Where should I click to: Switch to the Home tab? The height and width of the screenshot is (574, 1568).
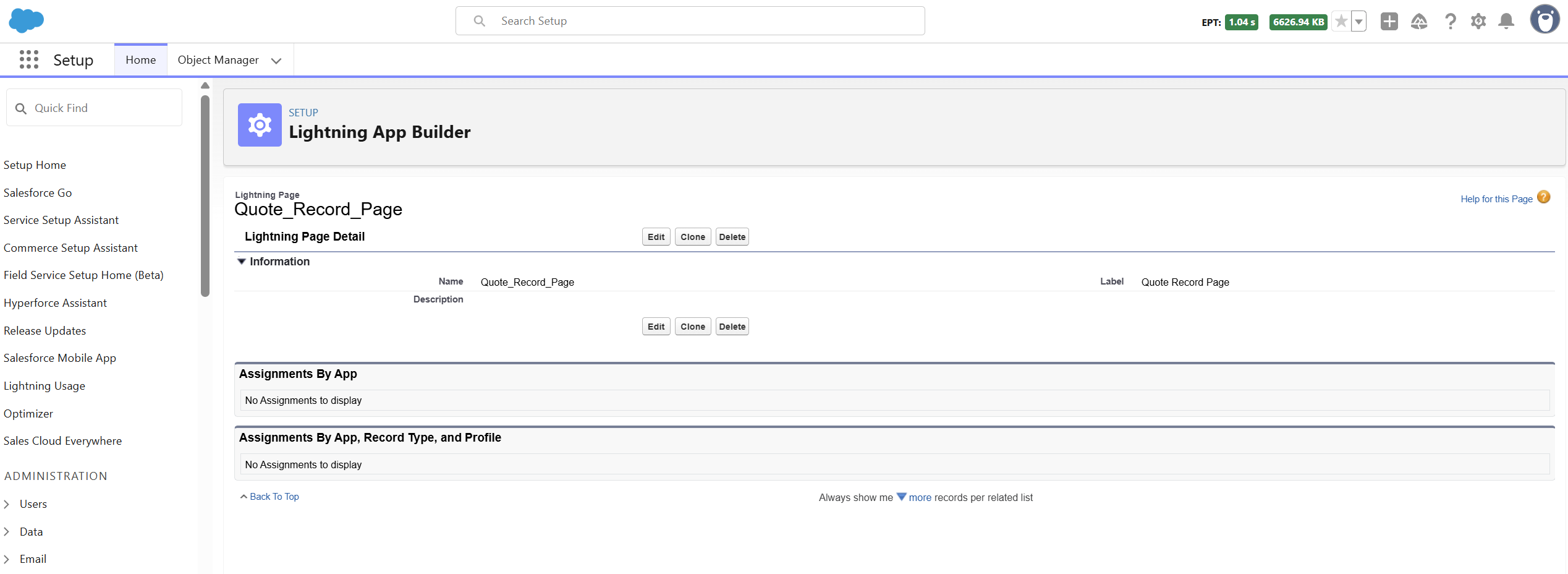pos(141,60)
